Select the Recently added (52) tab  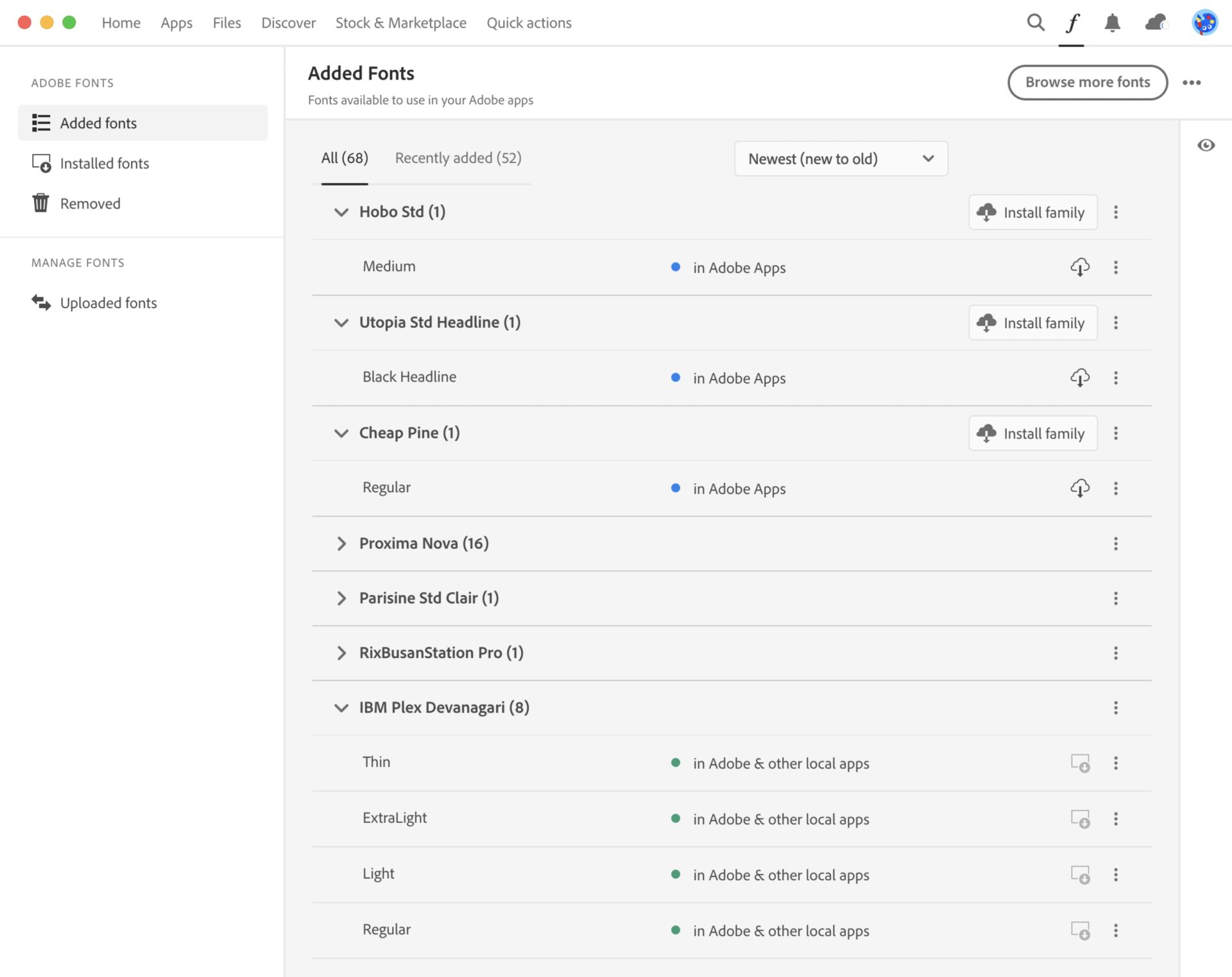458,158
